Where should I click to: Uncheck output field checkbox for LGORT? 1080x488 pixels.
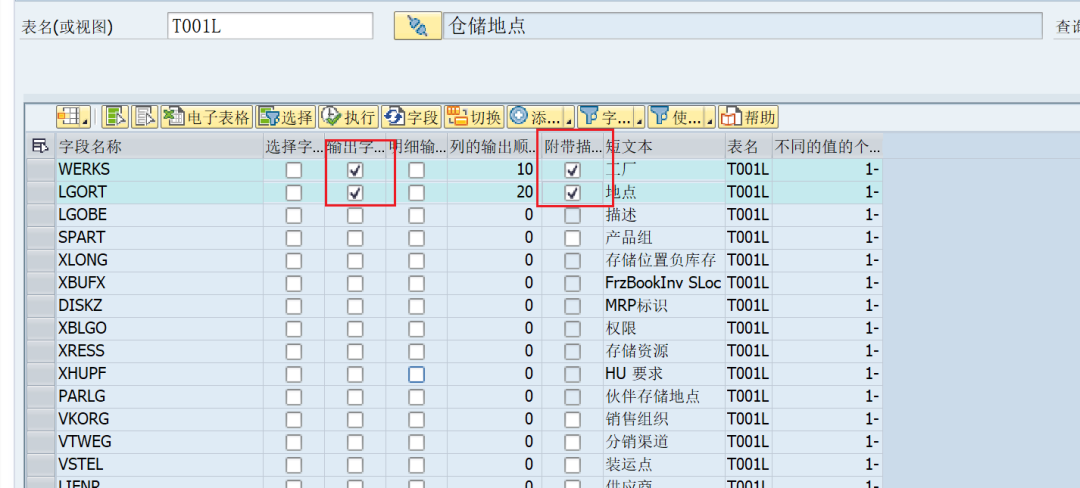click(355, 193)
